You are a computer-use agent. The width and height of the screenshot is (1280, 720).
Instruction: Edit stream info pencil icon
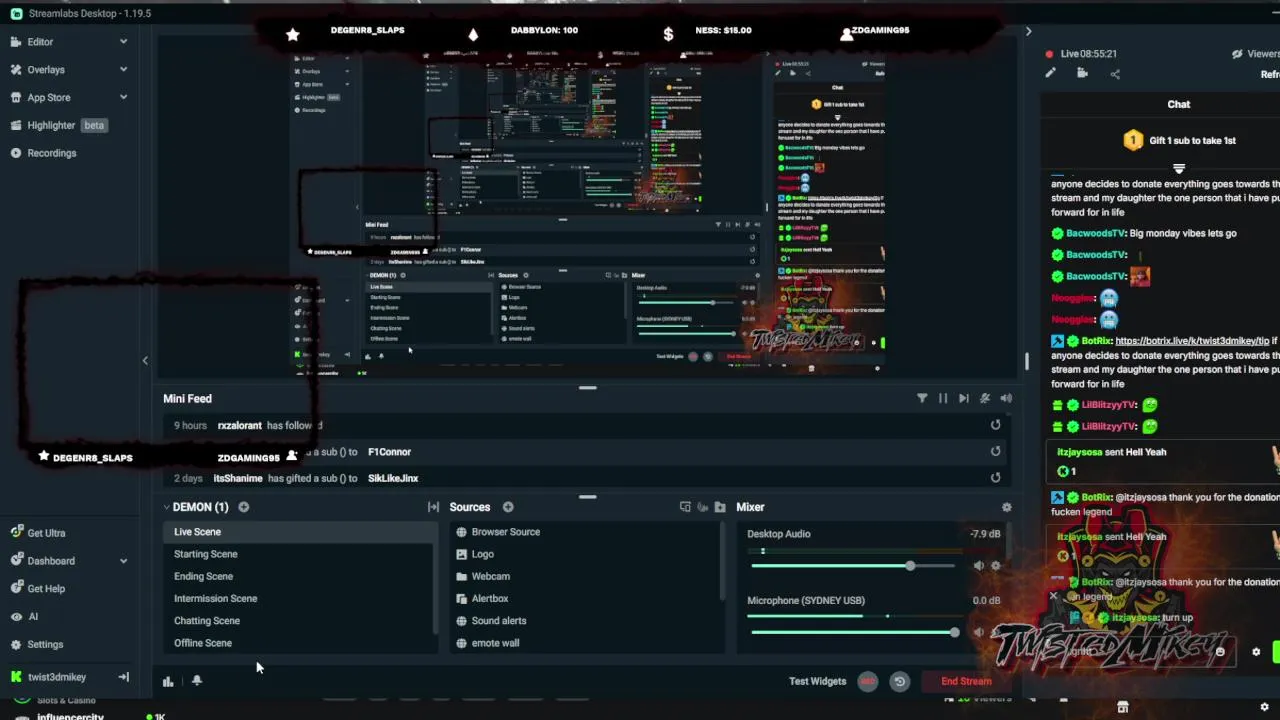[1050, 73]
